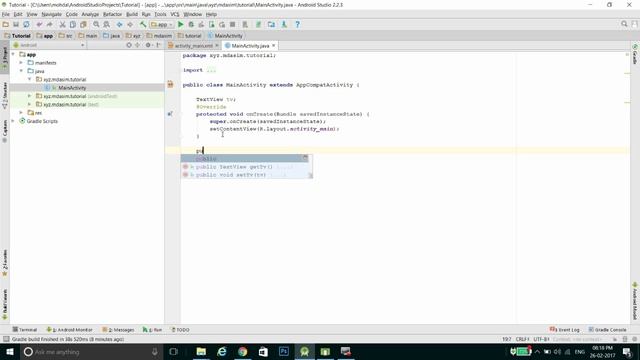Click the scroll from source target icon

pos(129,45)
